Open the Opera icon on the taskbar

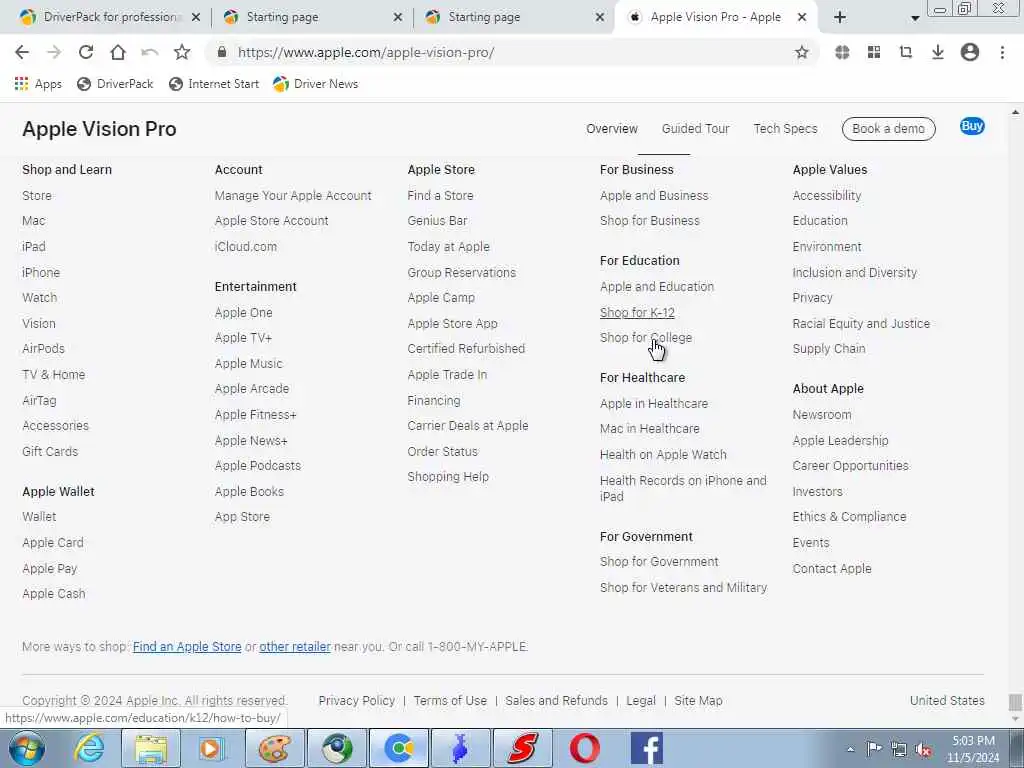[x=584, y=748]
